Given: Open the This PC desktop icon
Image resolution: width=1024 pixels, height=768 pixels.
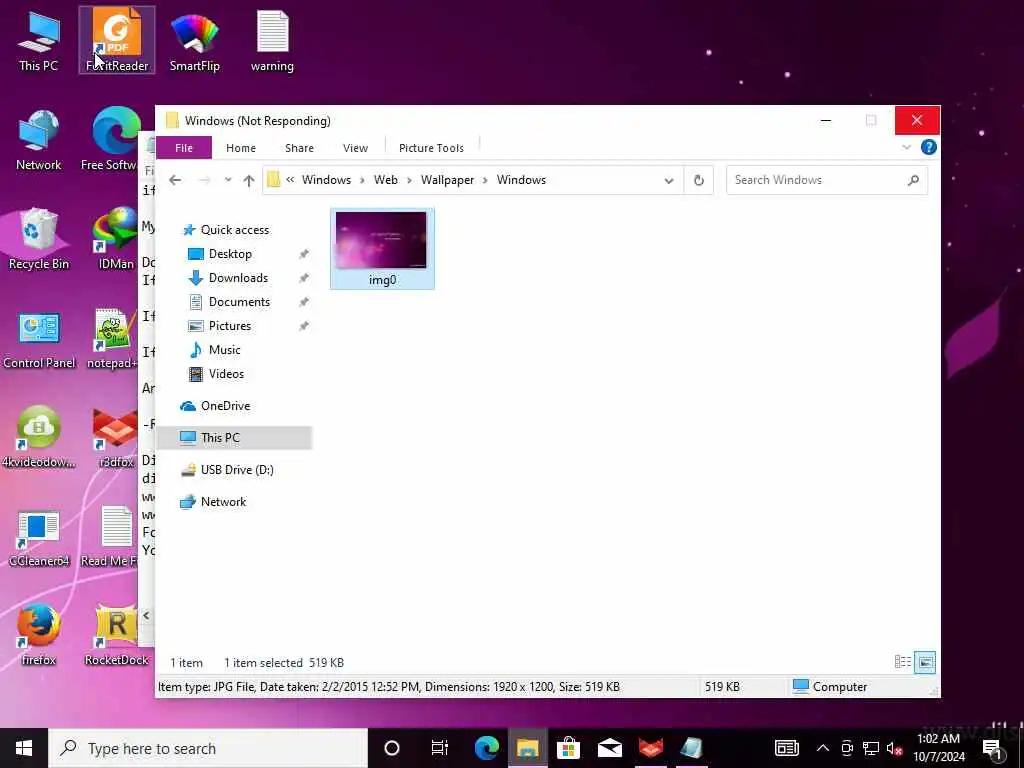Looking at the screenshot, I should [39, 40].
